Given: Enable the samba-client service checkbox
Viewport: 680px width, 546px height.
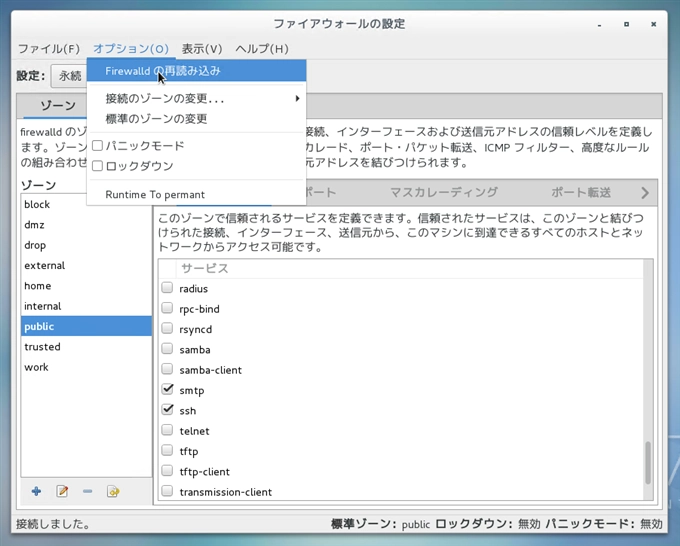Looking at the screenshot, I should coord(167,369).
